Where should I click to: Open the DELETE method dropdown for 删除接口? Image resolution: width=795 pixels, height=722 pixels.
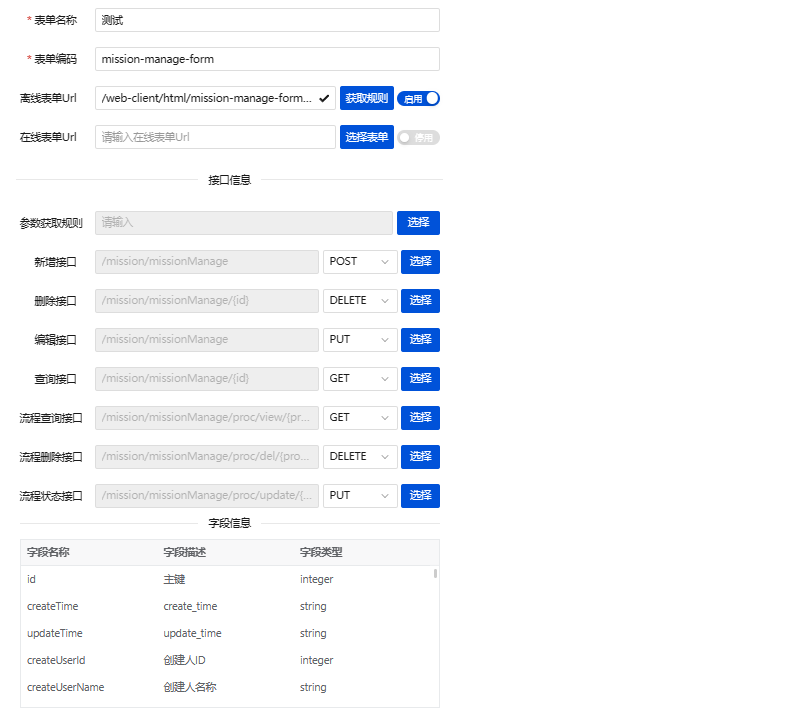pyautogui.click(x=360, y=301)
